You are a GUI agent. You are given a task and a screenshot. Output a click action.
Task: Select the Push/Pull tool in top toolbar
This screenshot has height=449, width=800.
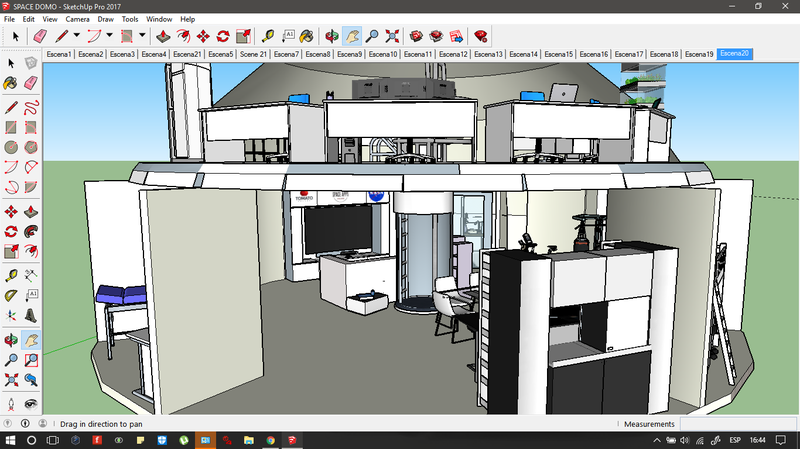pyautogui.click(x=163, y=36)
